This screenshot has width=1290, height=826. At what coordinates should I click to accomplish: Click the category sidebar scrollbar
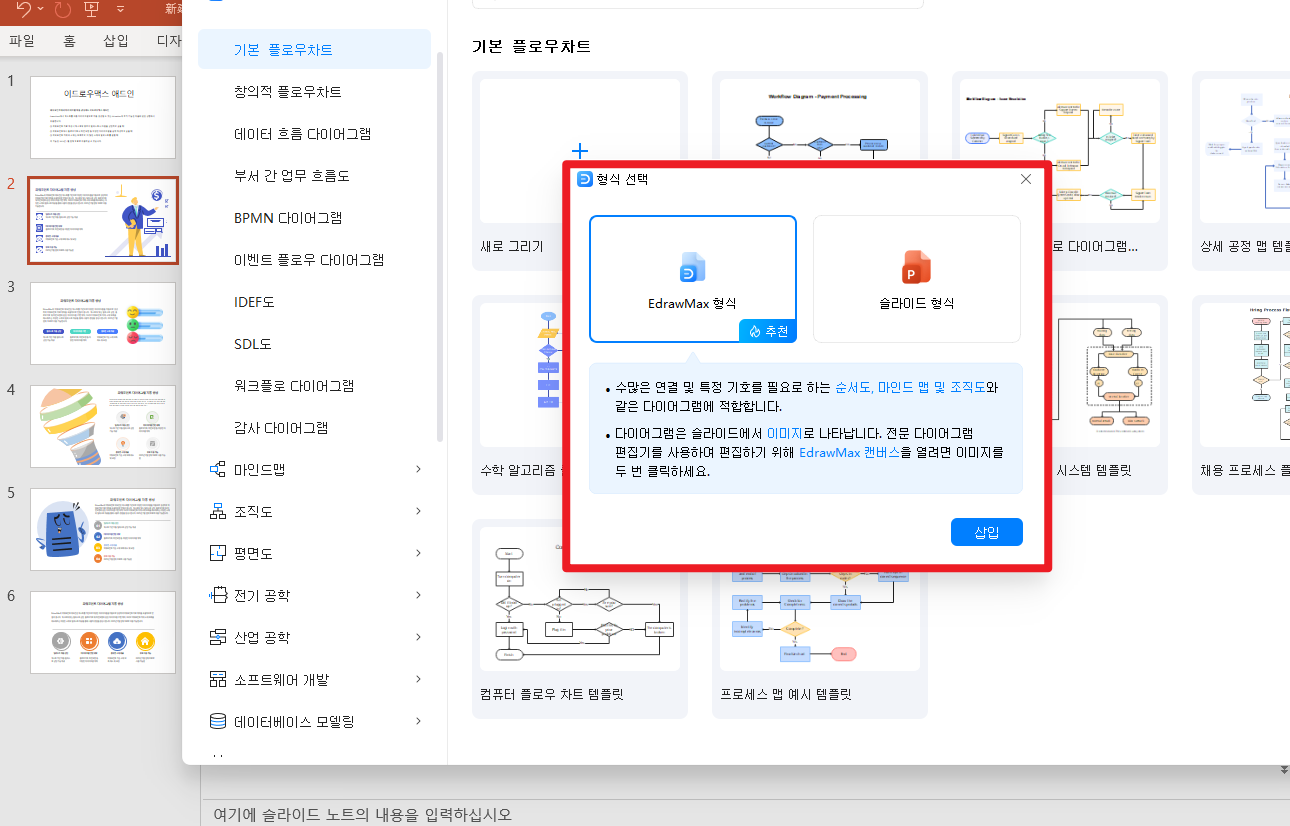[439, 247]
